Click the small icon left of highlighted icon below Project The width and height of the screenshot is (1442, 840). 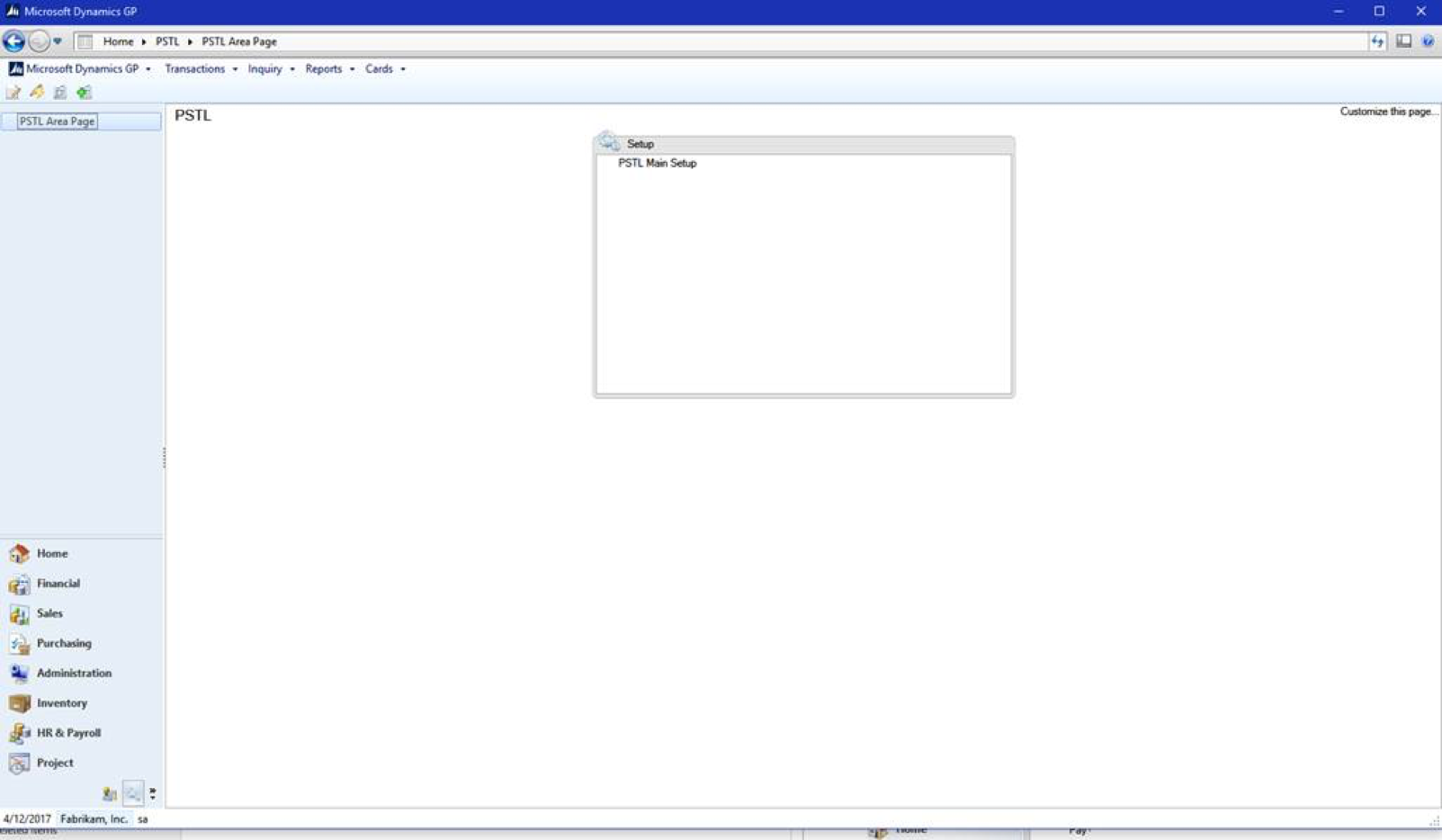(x=110, y=794)
